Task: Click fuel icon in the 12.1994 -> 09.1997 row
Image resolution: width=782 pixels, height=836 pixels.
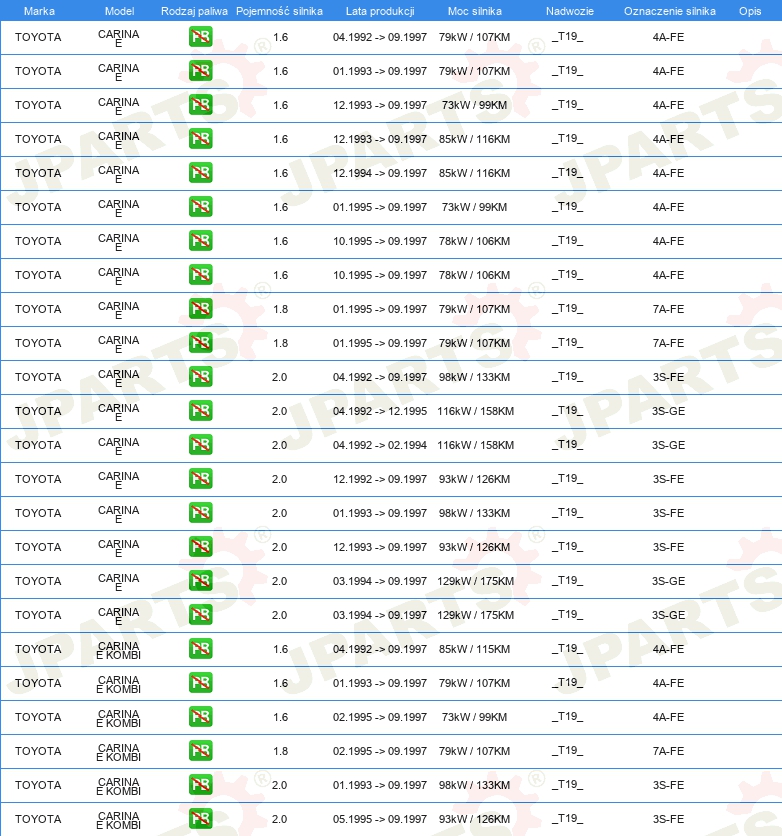Action: [x=200, y=173]
